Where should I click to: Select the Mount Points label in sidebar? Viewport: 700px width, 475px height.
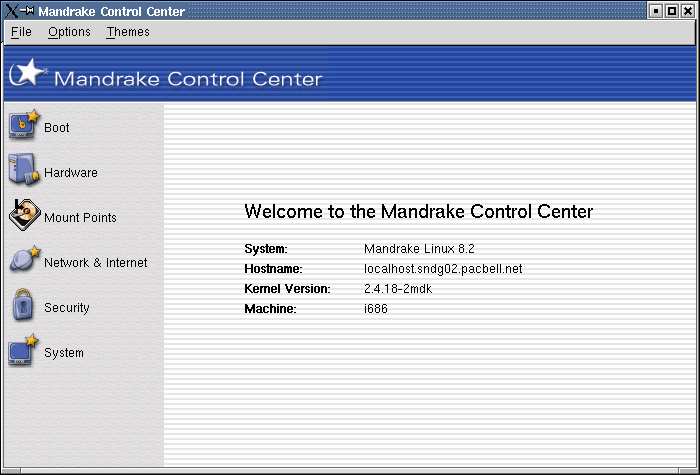click(x=80, y=218)
